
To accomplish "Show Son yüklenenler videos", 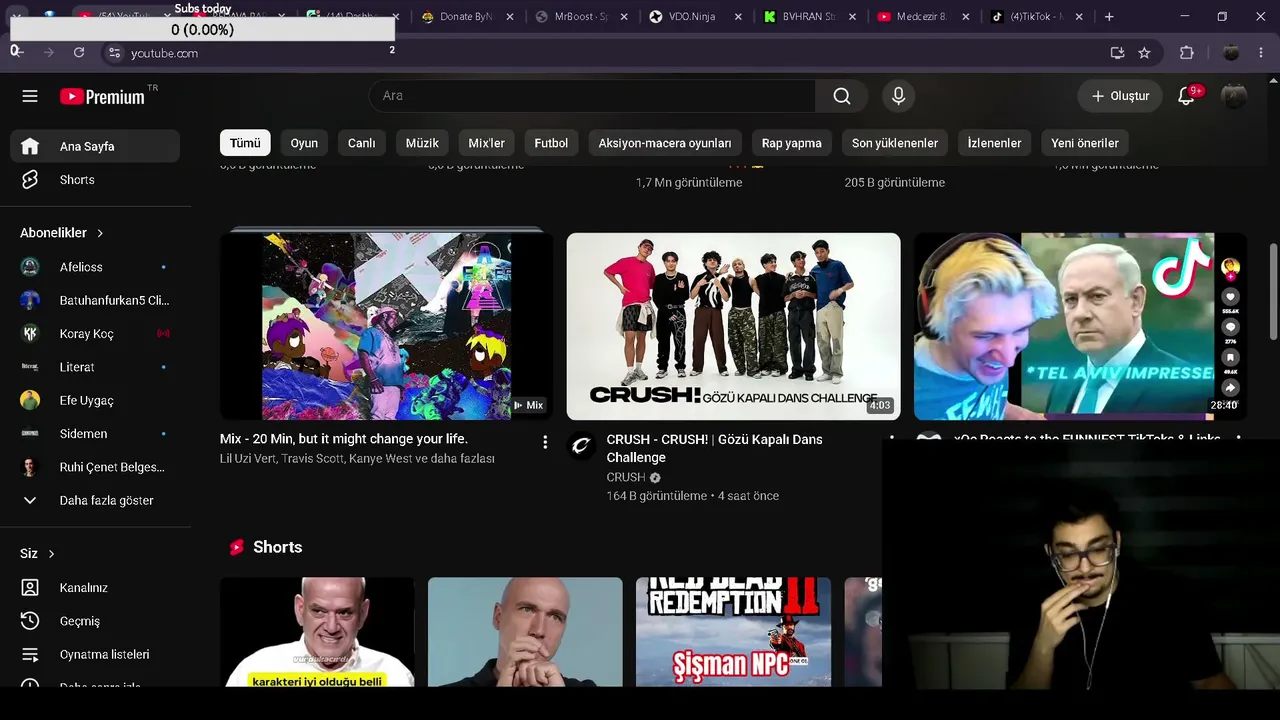I will click(895, 143).
